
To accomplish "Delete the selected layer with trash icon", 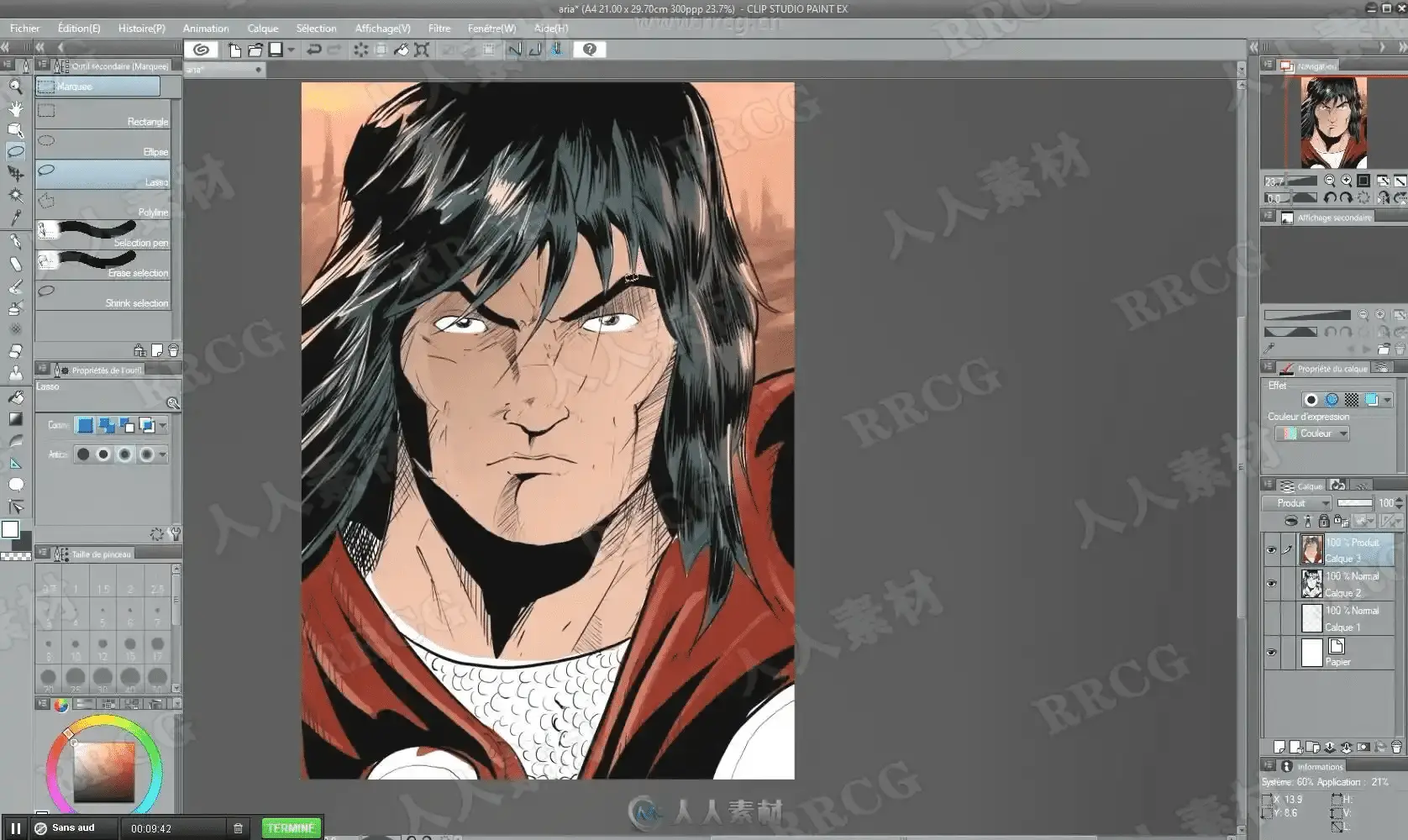I will (x=1396, y=747).
